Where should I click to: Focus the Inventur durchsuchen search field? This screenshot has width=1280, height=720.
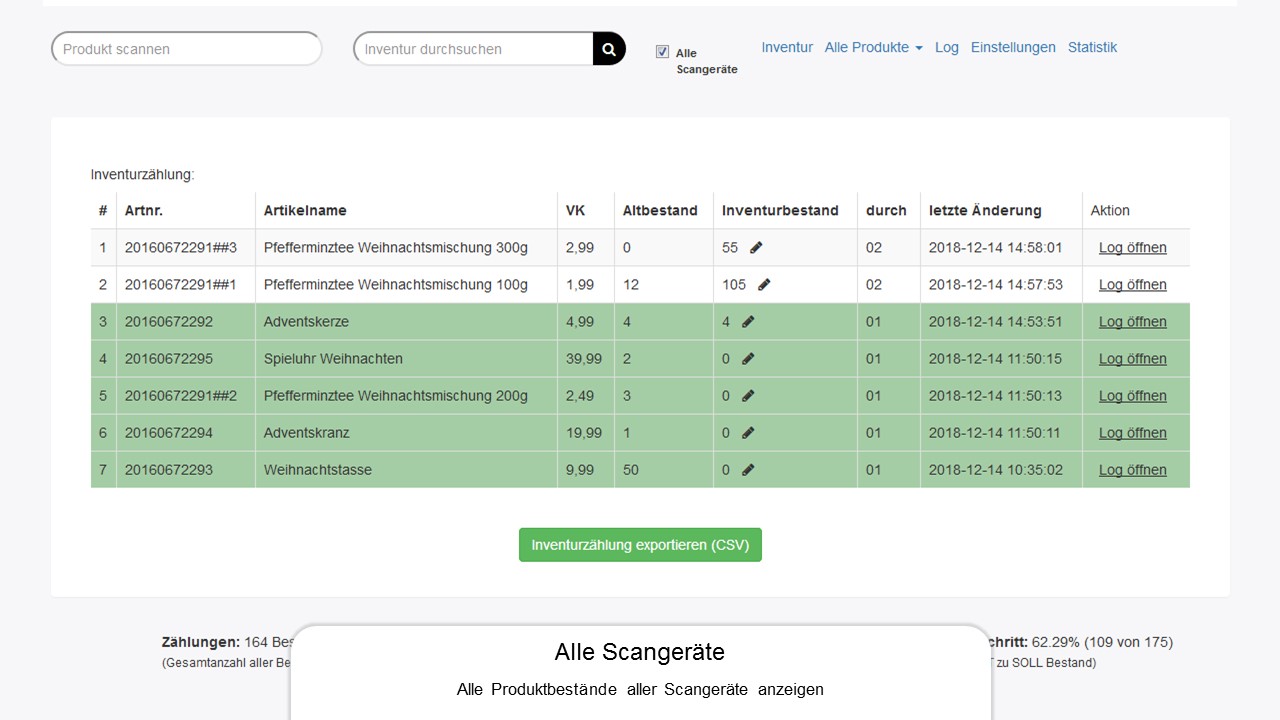(473, 49)
